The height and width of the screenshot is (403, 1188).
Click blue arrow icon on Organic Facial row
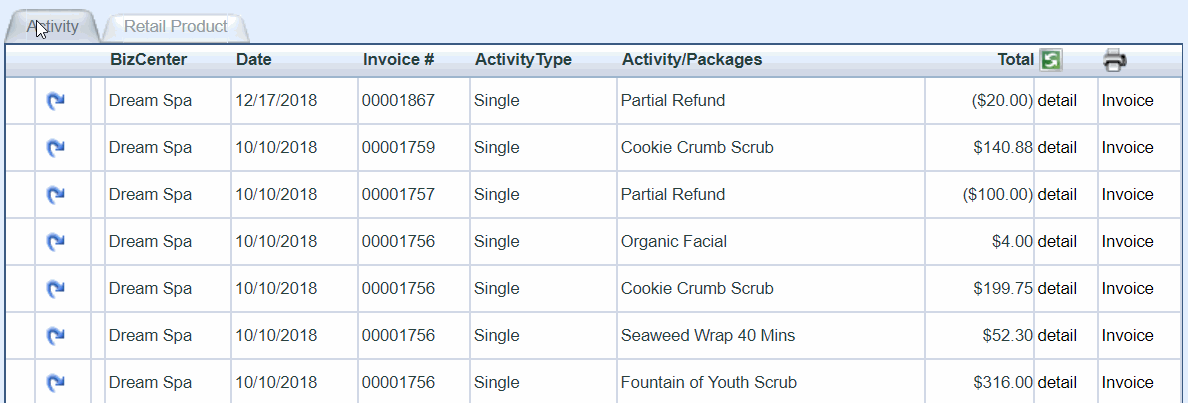(55, 242)
